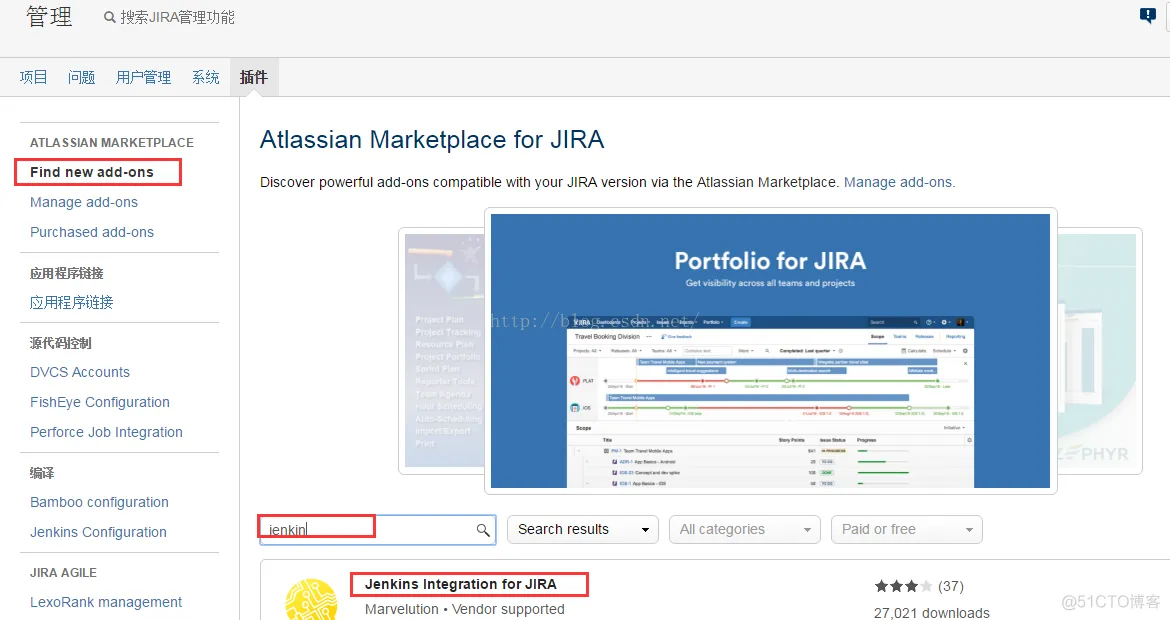Click the ATLASSIAN MARKETPLACE section header
This screenshot has width=1170, height=620.
coord(112,143)
